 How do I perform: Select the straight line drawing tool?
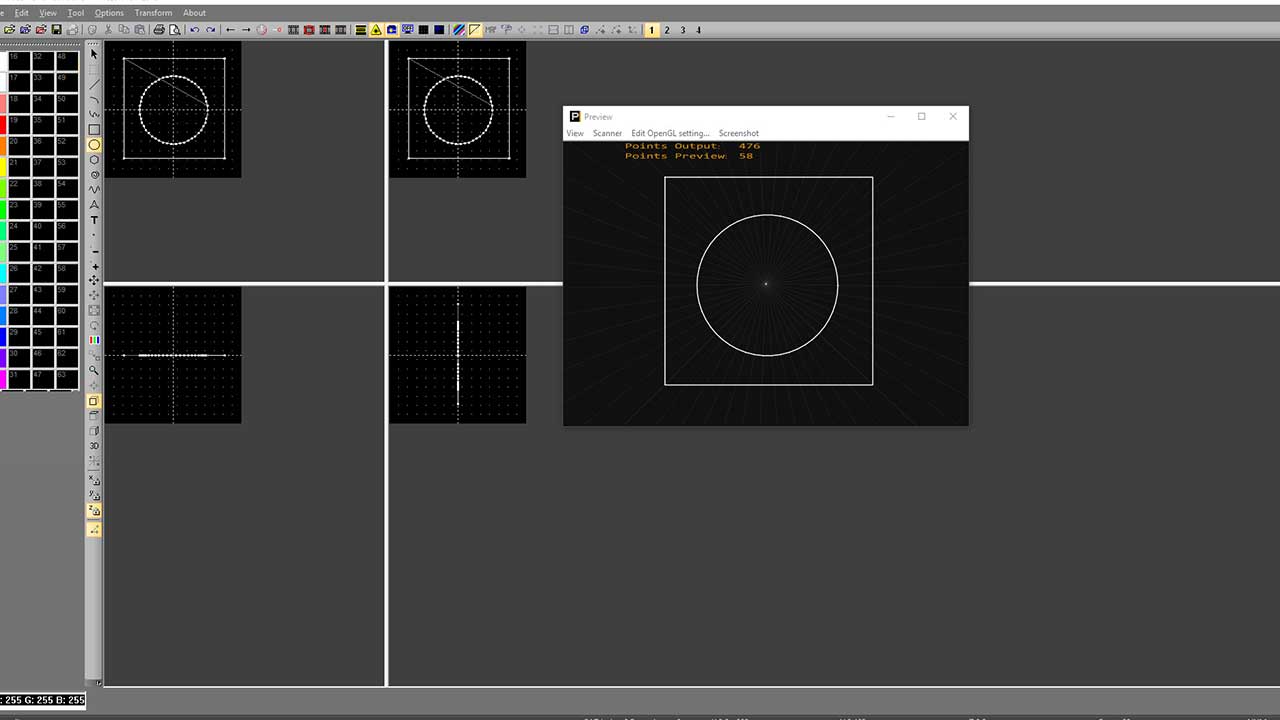[94, 84]
